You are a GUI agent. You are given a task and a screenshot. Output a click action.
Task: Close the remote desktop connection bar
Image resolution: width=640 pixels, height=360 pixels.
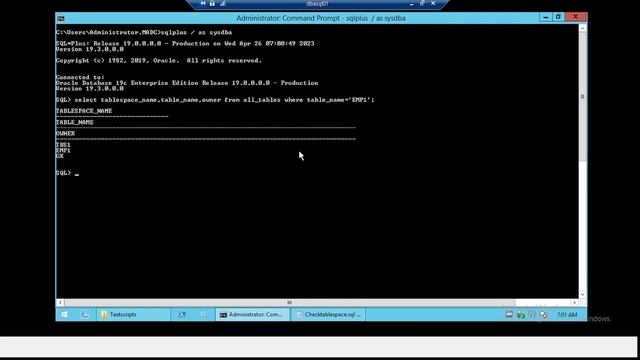pyautogui.click(x=433, y=3)
